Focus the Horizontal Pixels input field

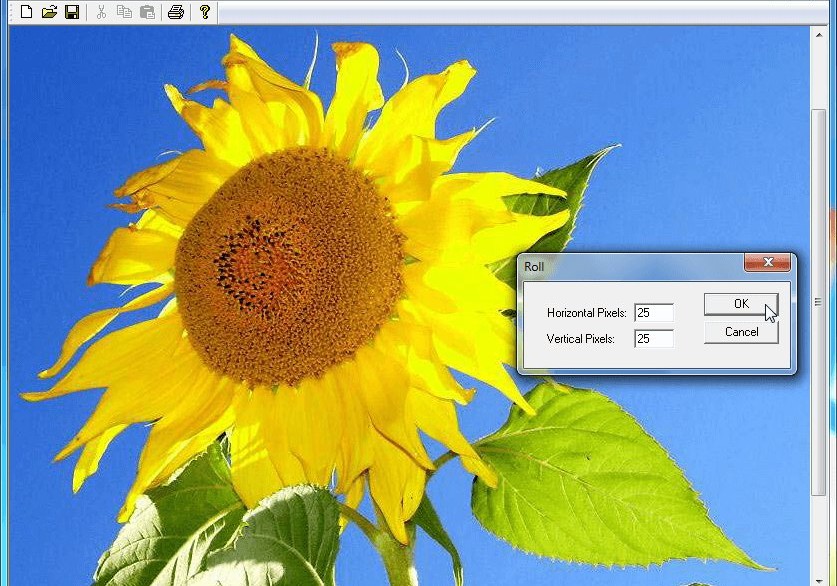(654, 313)
